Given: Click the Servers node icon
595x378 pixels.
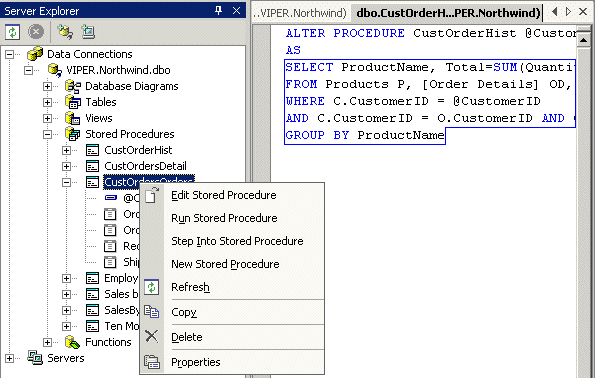Looking at the screenshot, I should pos(35,358).
